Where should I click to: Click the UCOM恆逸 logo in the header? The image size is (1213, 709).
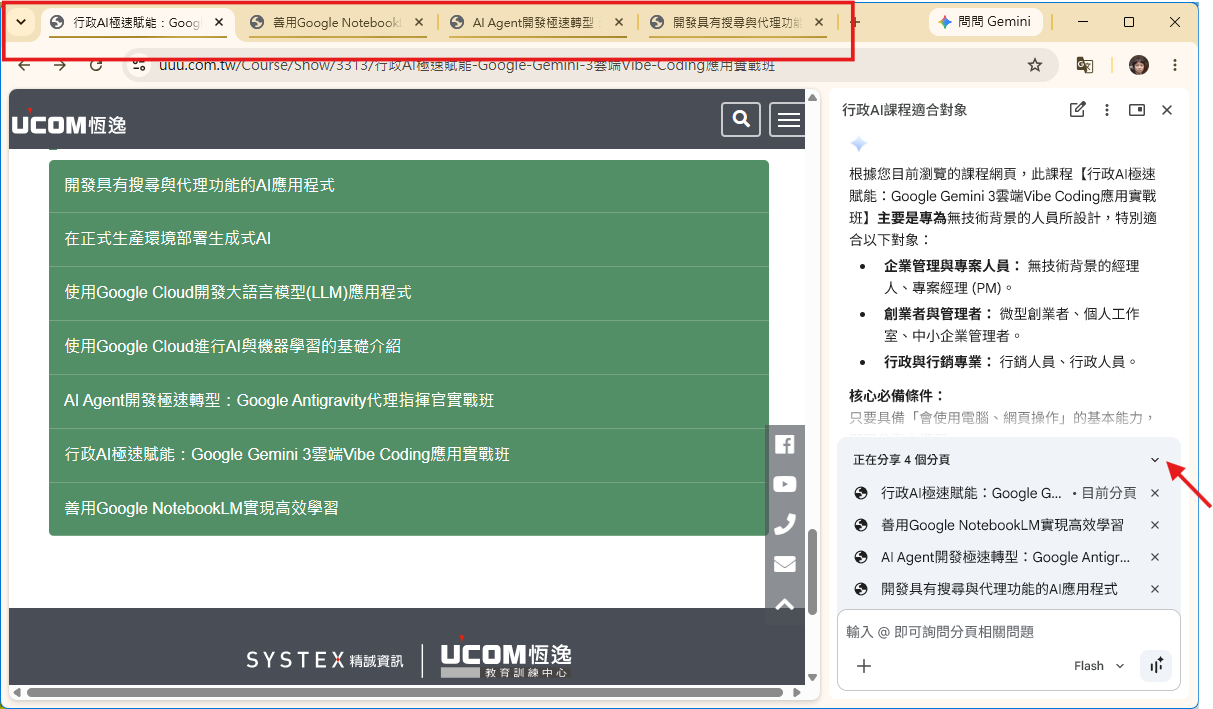click(x=69, y=121)
